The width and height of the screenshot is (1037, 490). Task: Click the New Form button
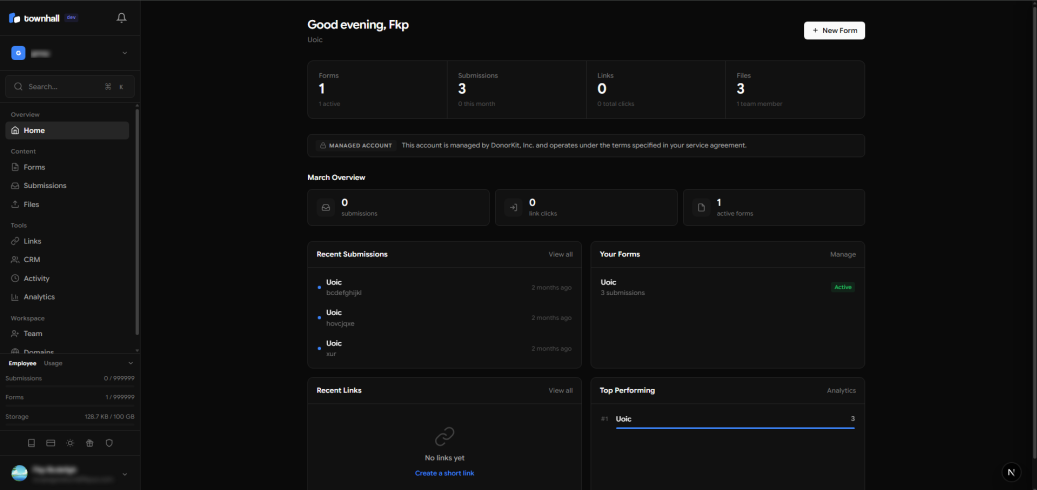[x=834, y=30]
